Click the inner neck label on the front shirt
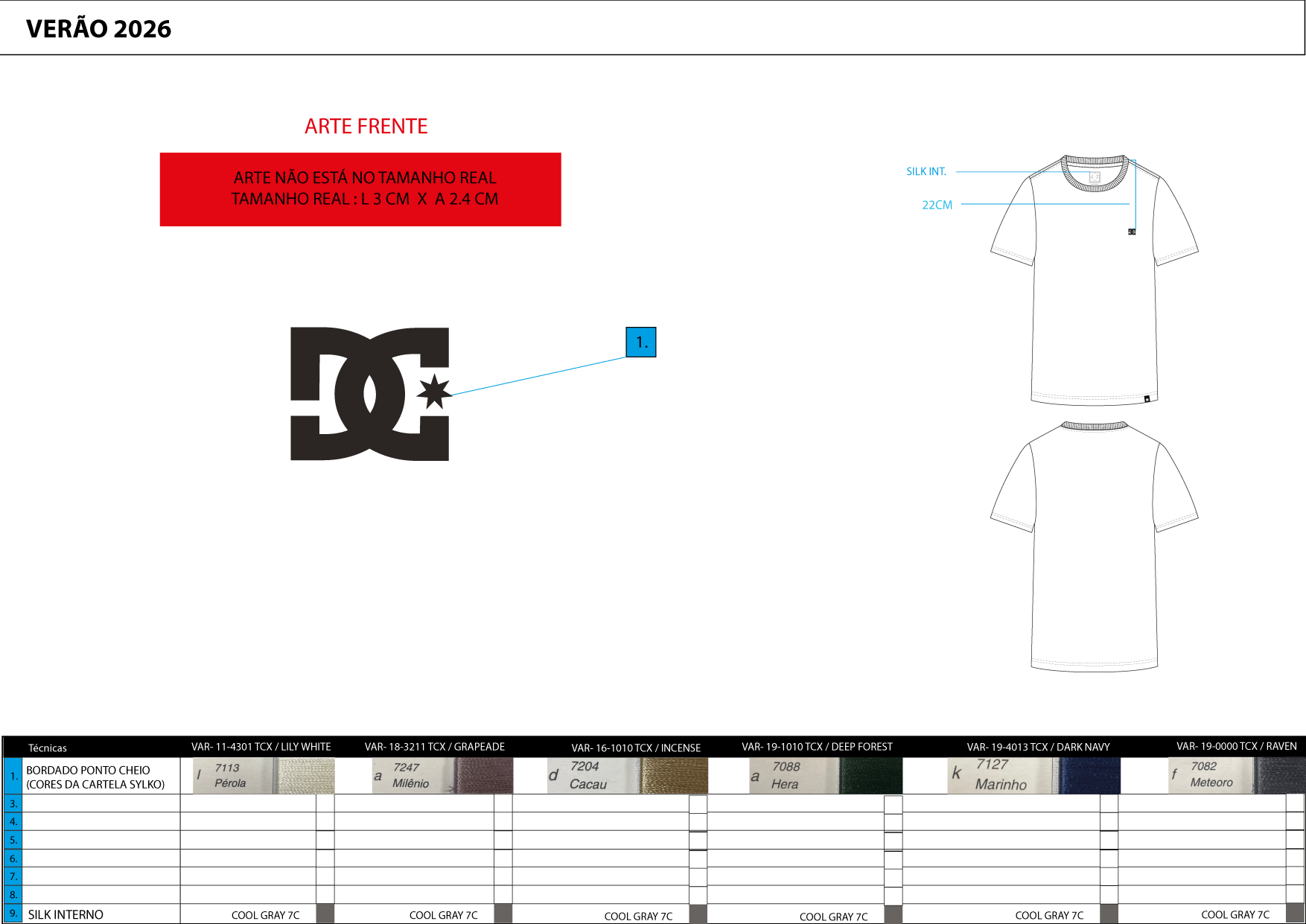1306x924 pixels. tap(1095, 177)
